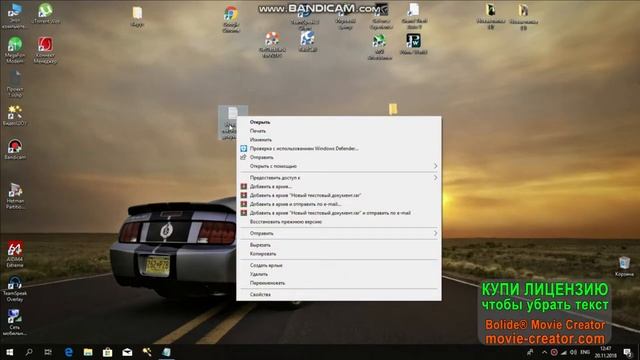
Task: Open the red Коннект Менеджер shortcut
Action: pos(45,50)
